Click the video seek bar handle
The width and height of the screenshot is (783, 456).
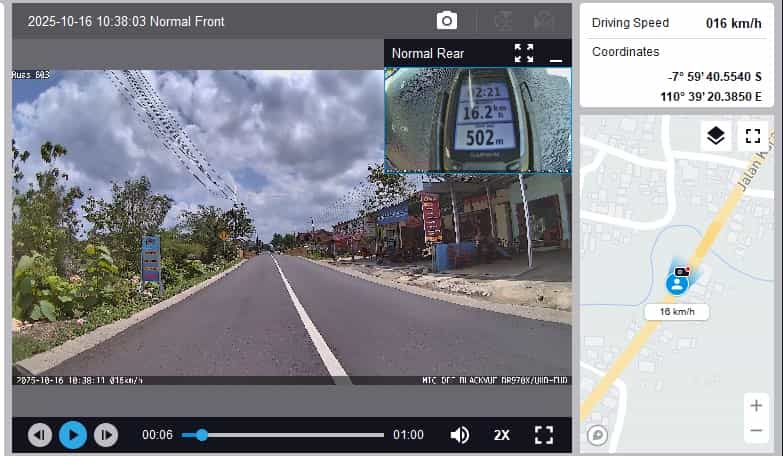[202, 435]
